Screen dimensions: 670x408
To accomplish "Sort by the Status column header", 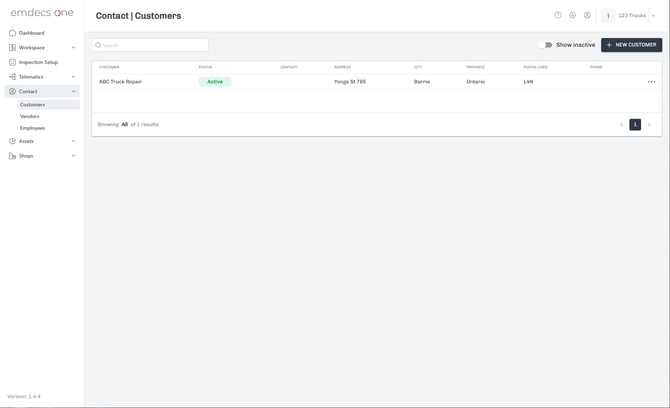I will click(205, 67).
